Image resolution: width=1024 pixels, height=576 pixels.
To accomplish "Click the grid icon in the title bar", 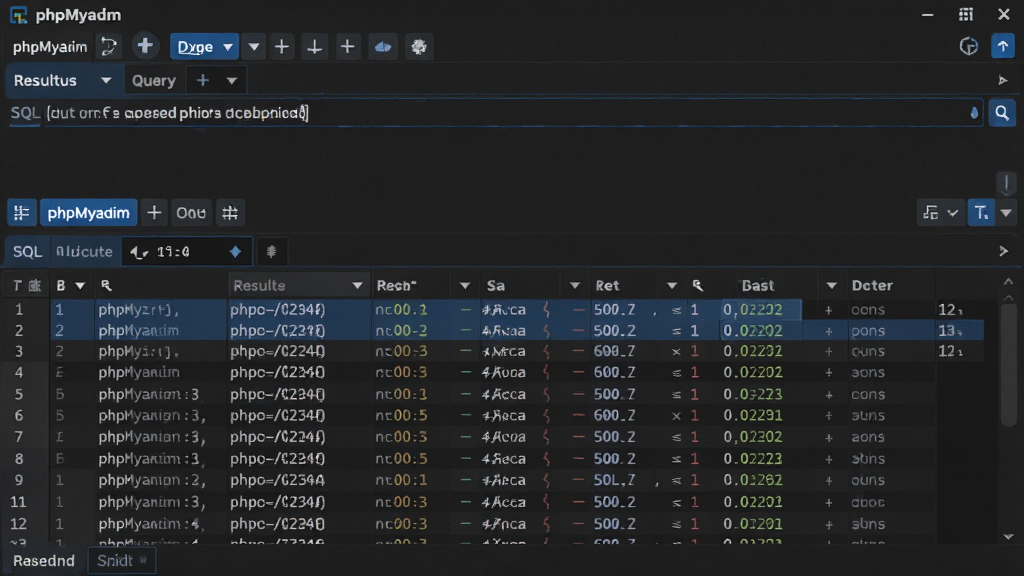I will pyautogui.click(x=966, y=14).
